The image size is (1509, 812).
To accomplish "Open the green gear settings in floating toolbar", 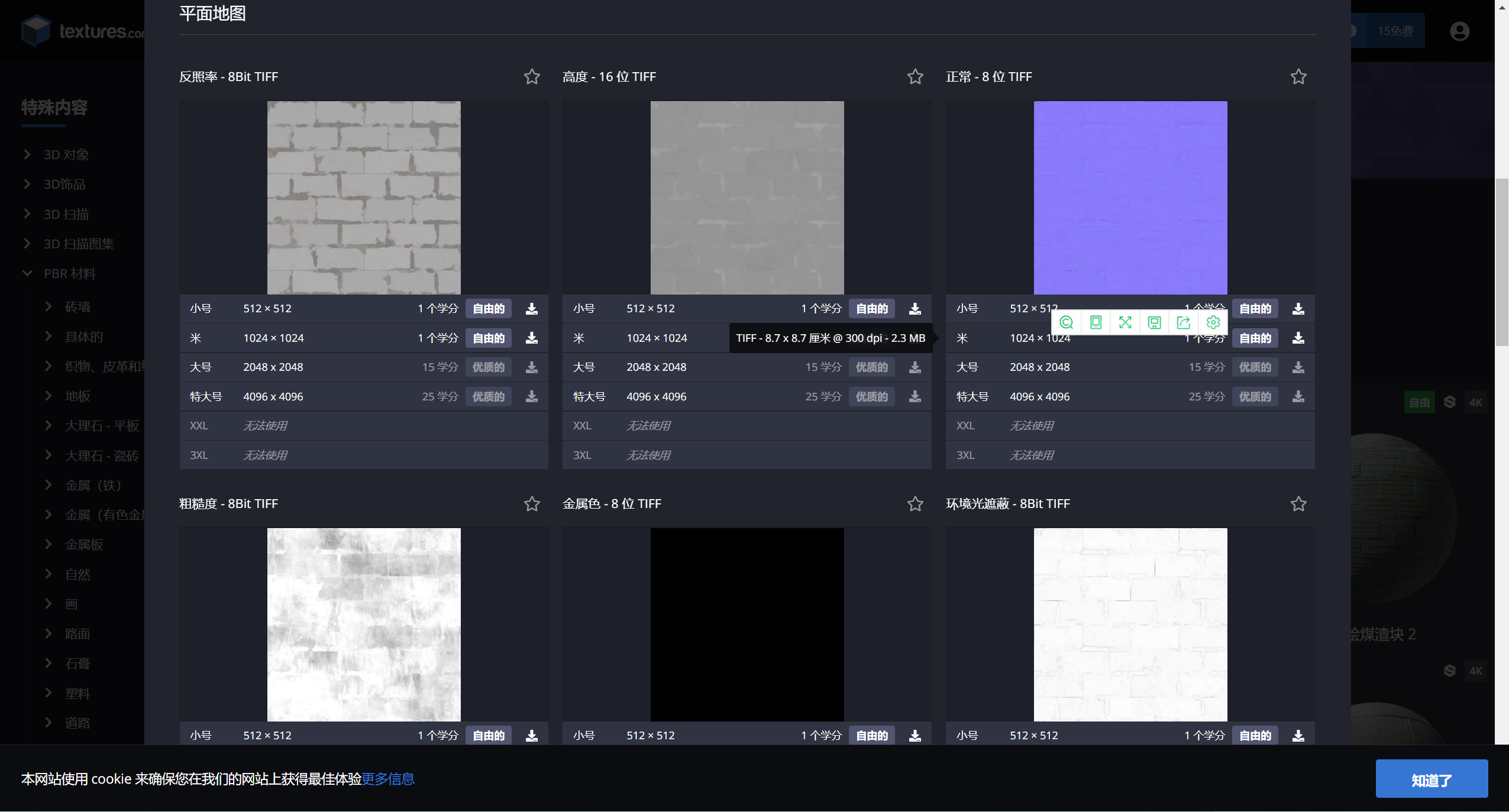I will (1213, 322).
